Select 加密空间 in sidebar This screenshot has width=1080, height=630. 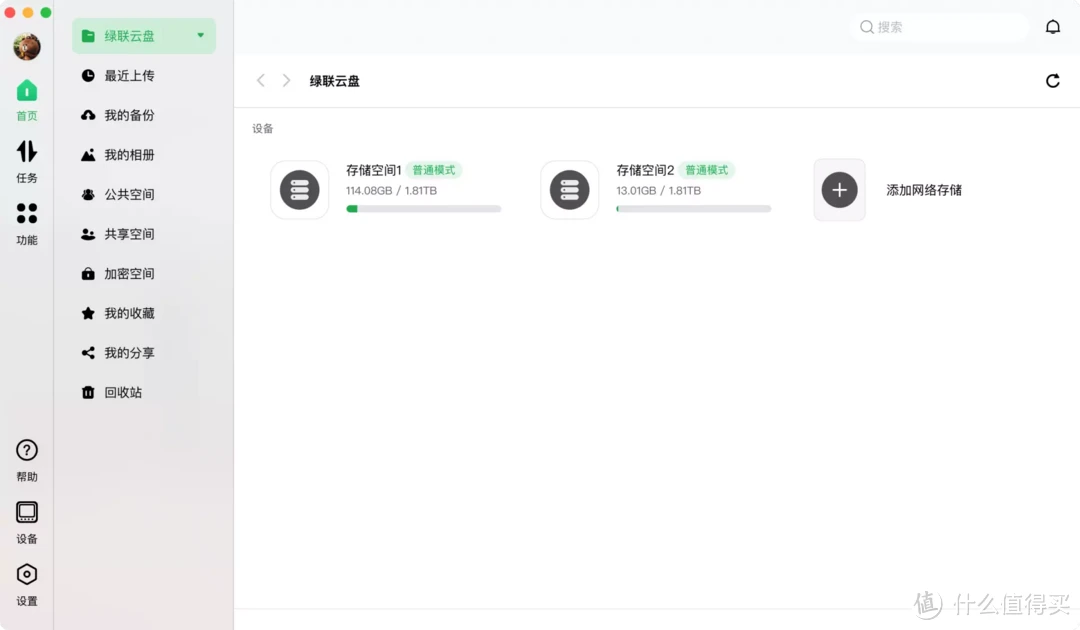[144, 273]
